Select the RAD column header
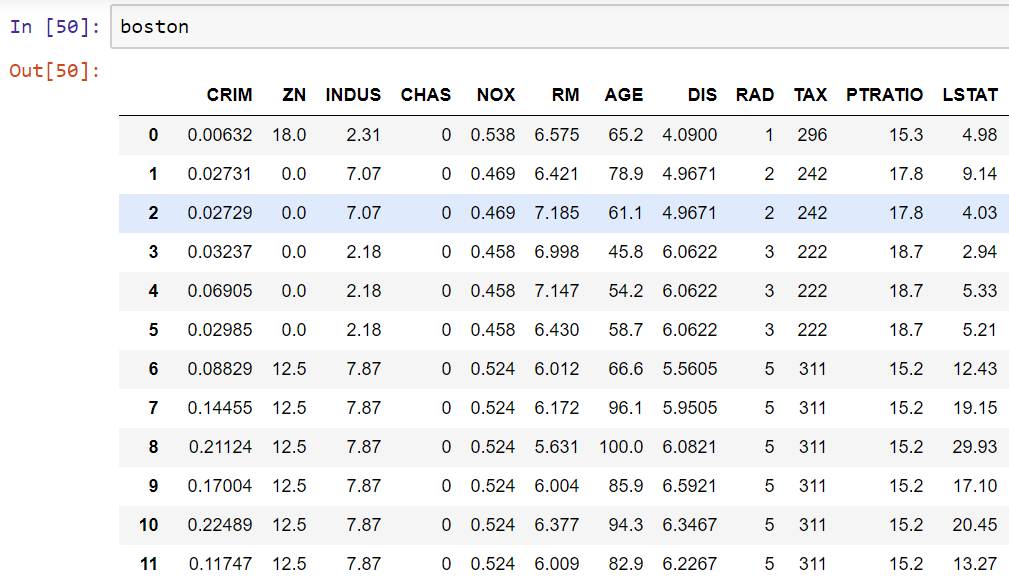The height and width of the screenshot is (582, 1009). [755, 95]
